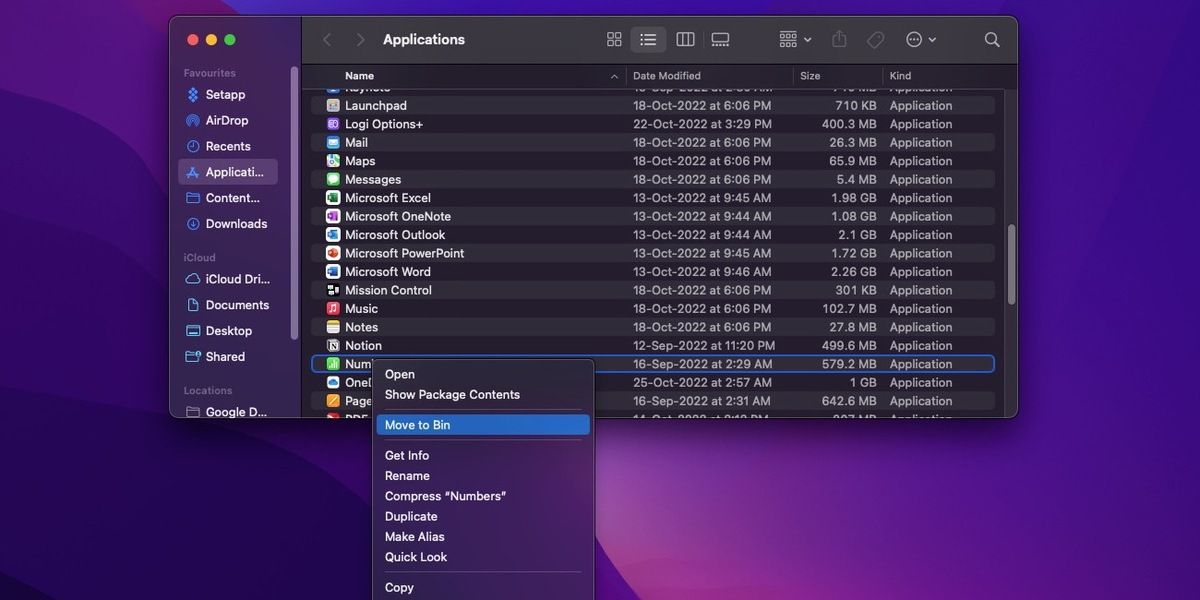The height and width of the screenshot is (600, 1200).
Task: Click the search magnifier icon
Action: tap(992, 40)
